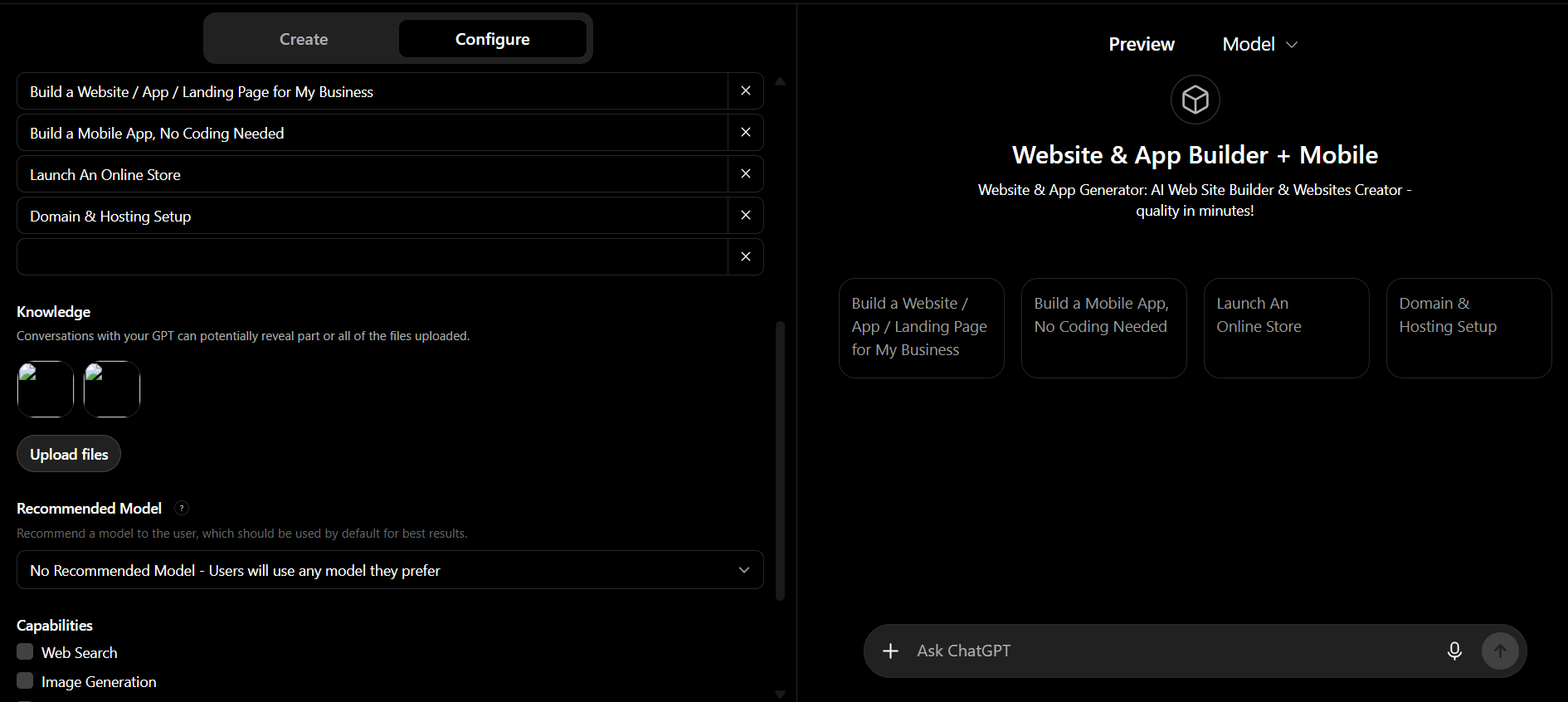Click the Recommended Model help question mark icon

pos(182,508)
